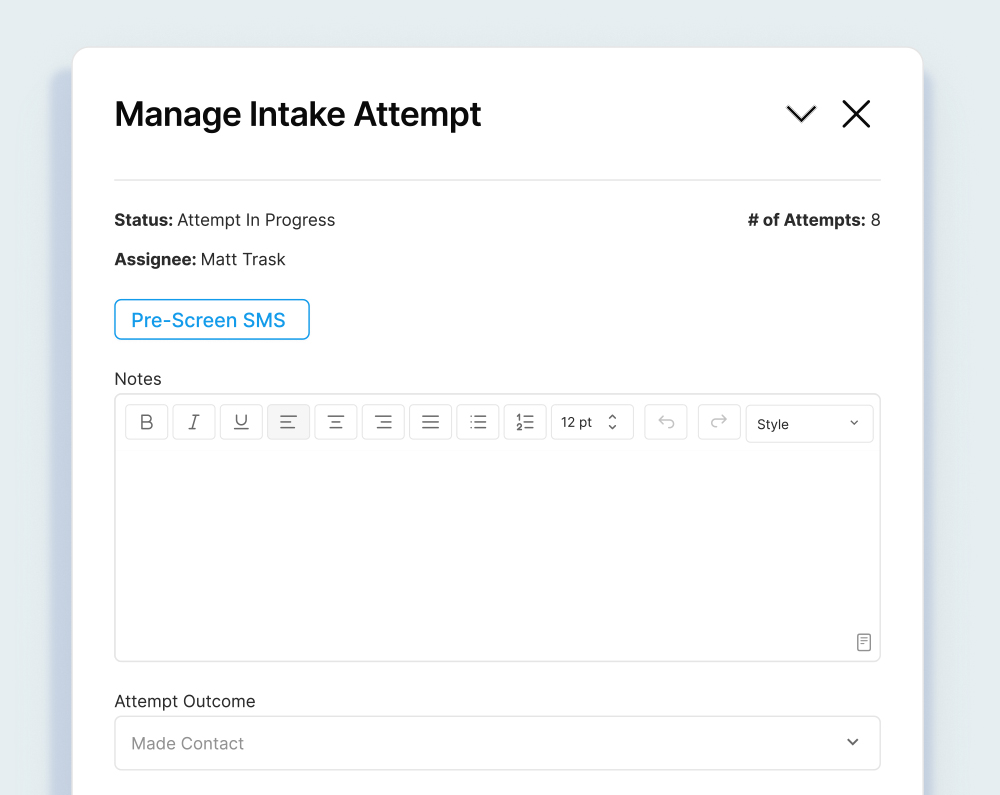Click the Pre-Screen SMS button
This screenshot has height=795, width=1000.
[x=212, y=320]
